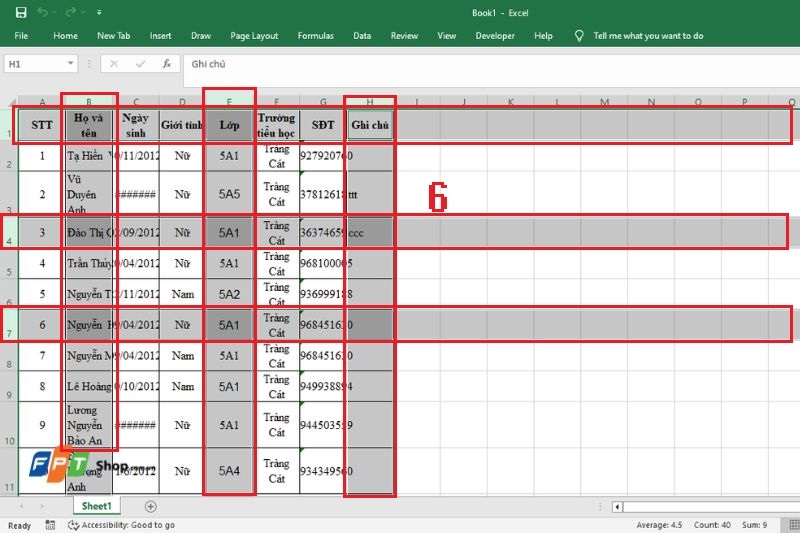Open the Developer tab

pos(495,36)
